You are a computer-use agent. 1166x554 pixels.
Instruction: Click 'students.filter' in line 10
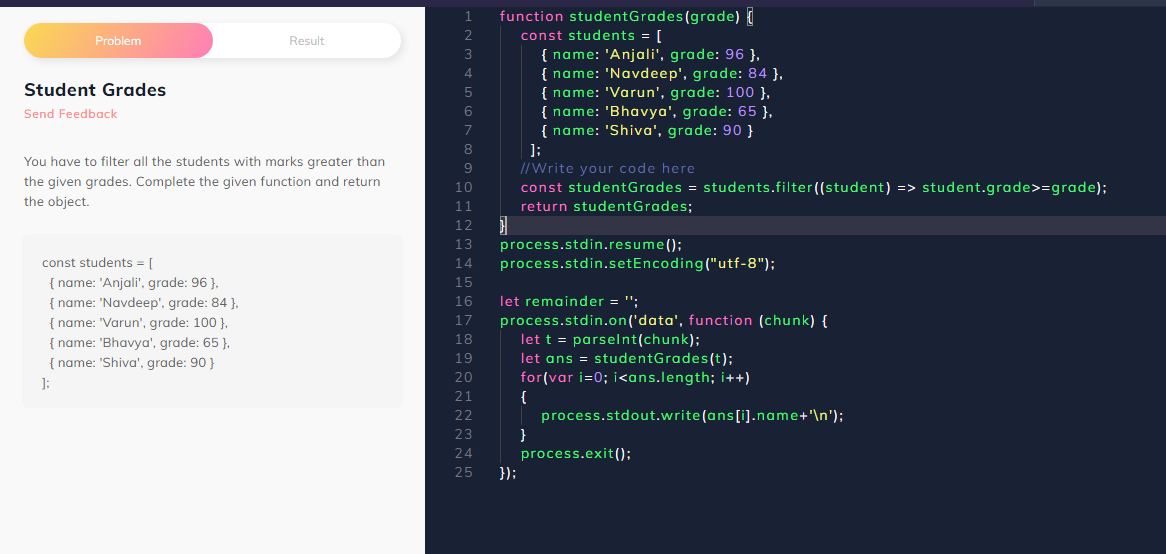point(758,187)
